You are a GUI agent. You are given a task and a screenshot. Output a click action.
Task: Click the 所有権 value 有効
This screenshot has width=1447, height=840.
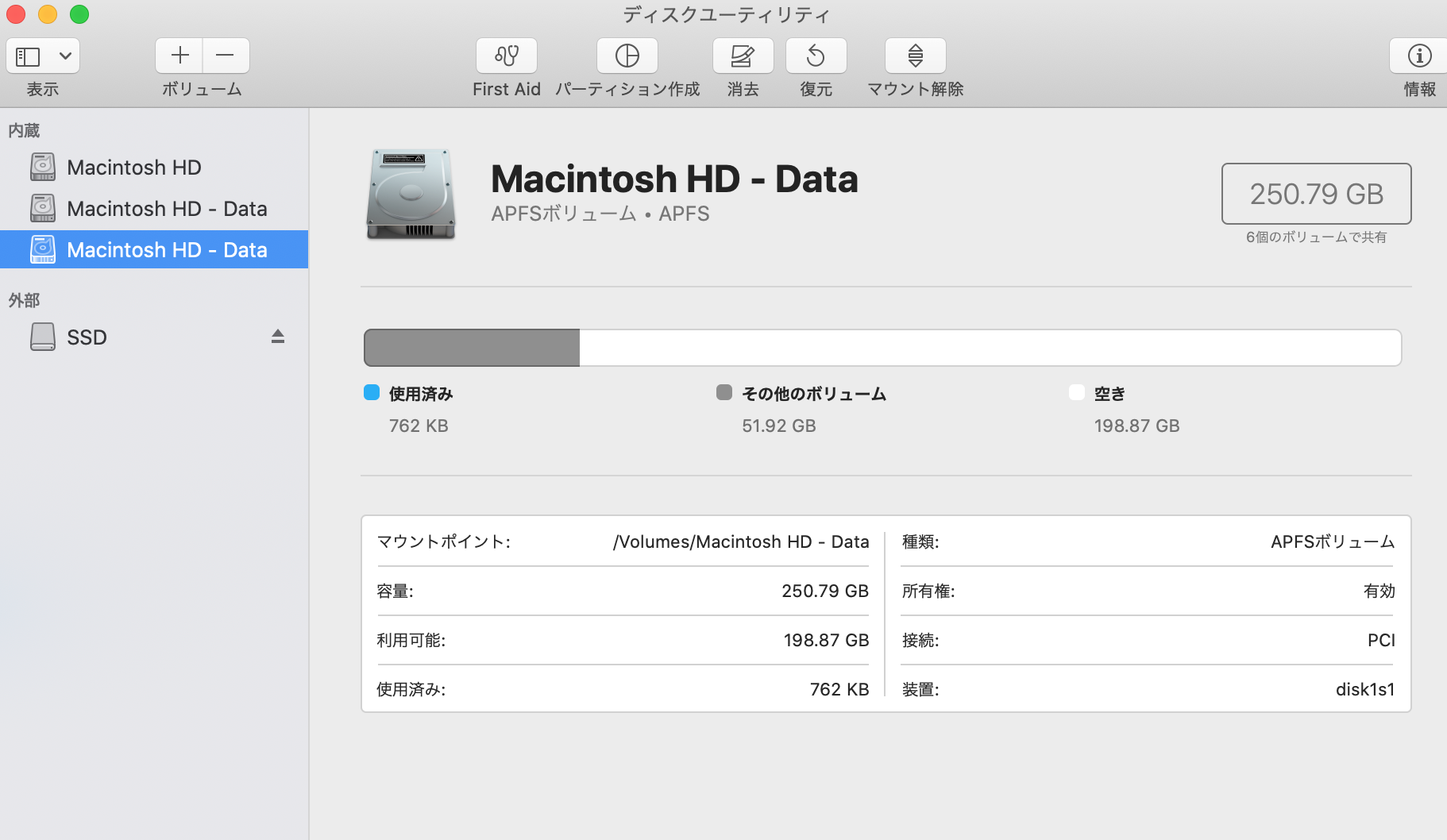click(x=1379, y=591)
